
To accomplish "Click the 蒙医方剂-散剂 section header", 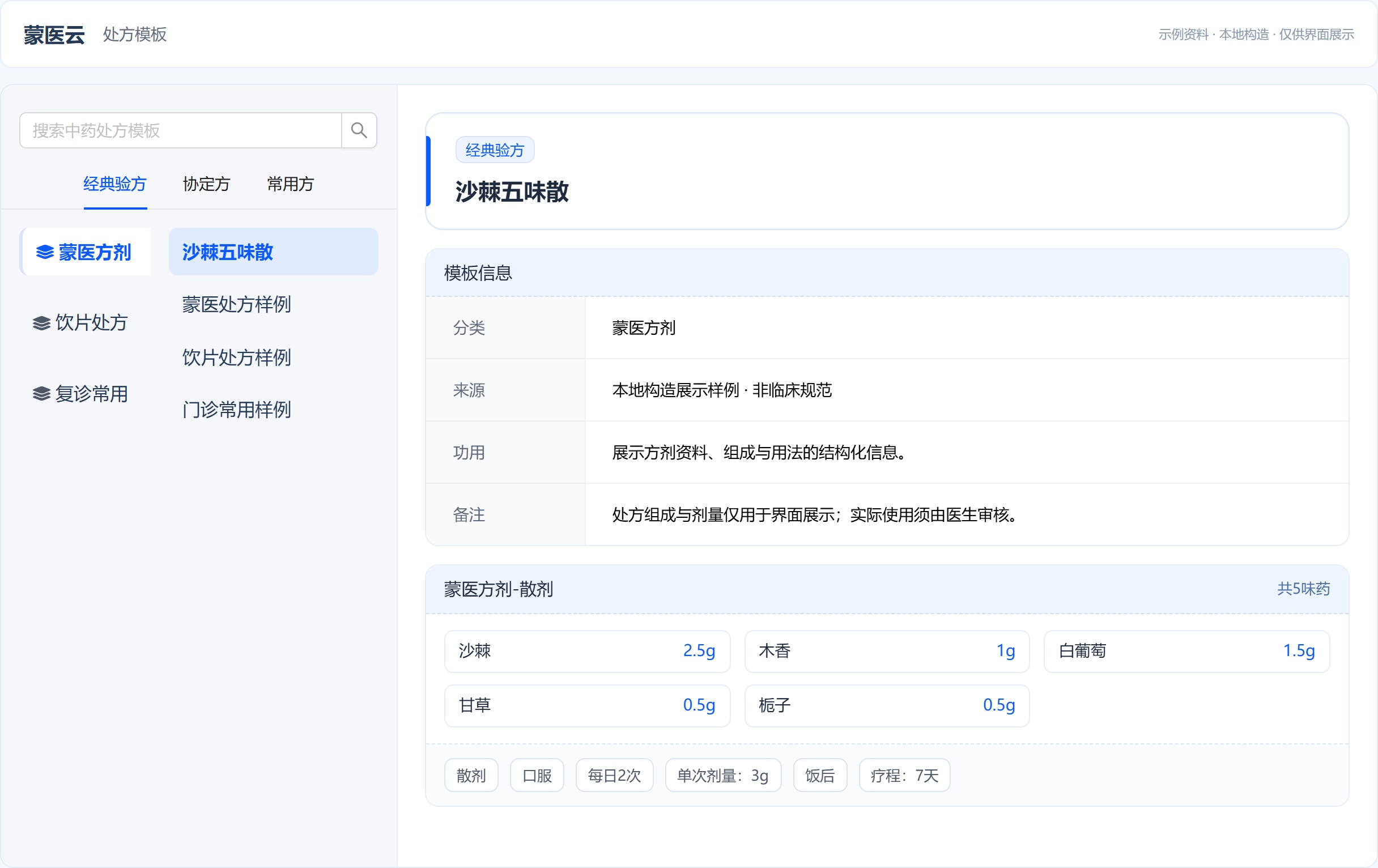I will click(499, 590).
